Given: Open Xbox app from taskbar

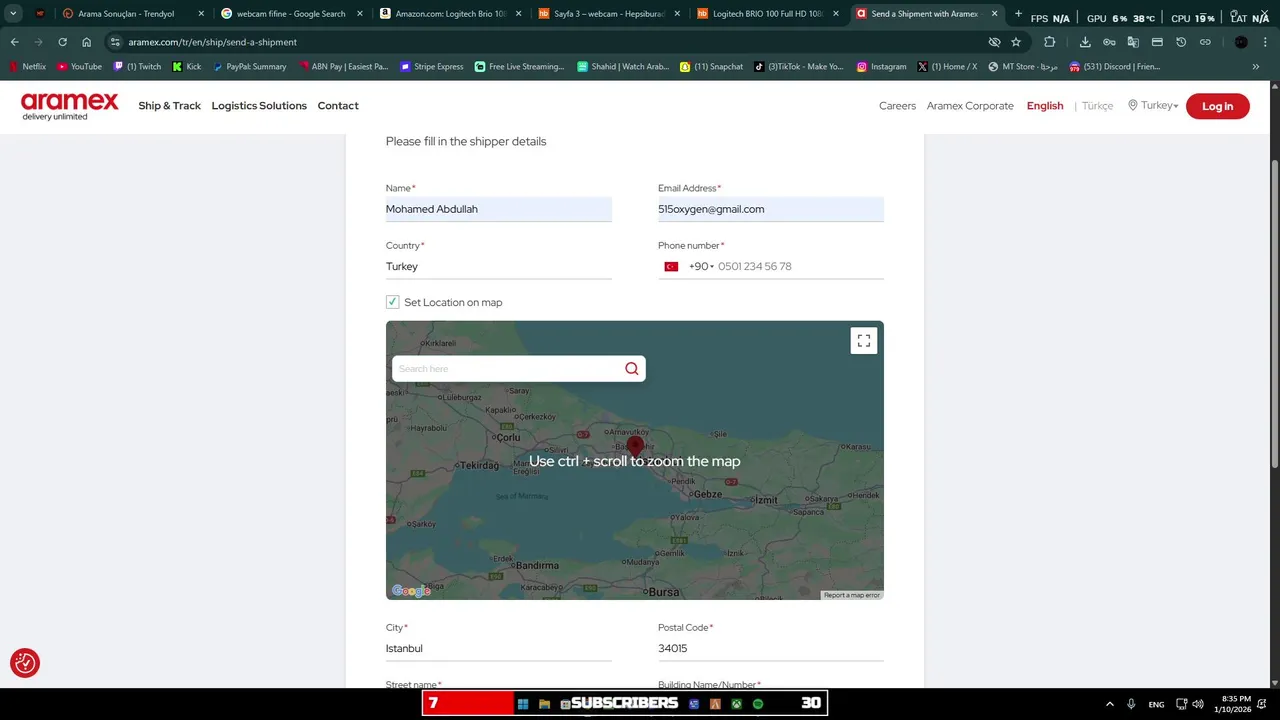Looking at the screenshot, I should [736, 704].
